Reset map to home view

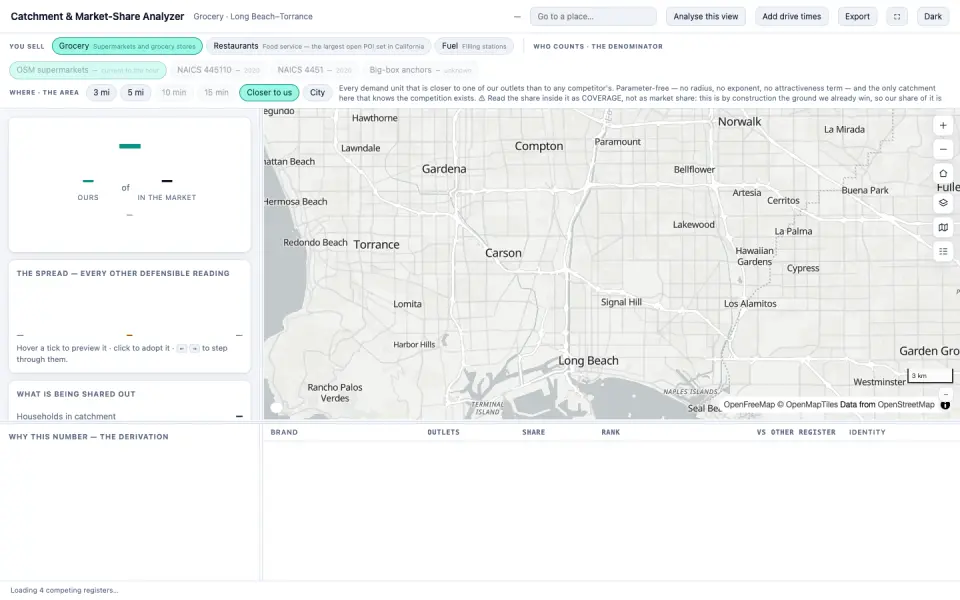tap(943, 174)
